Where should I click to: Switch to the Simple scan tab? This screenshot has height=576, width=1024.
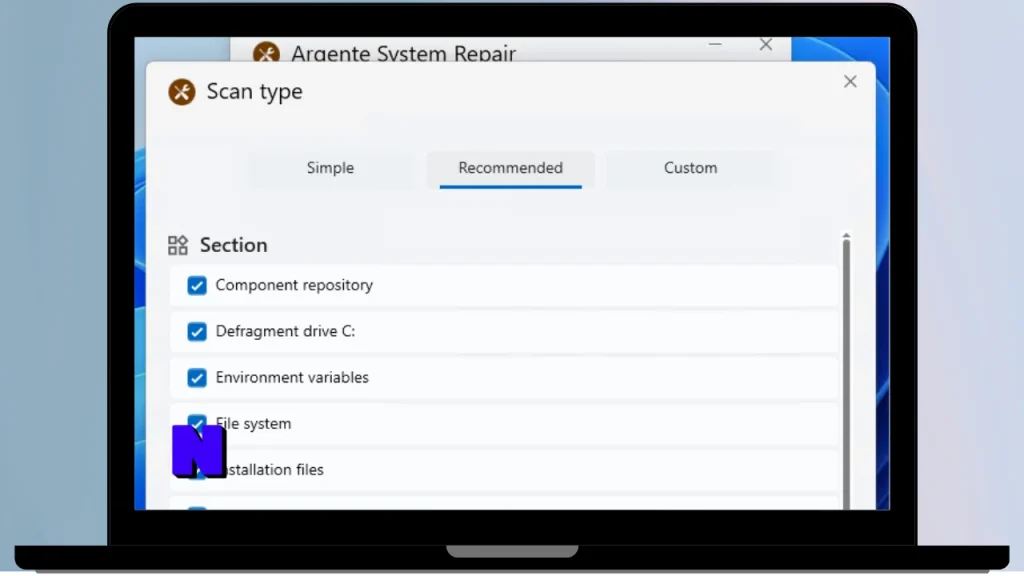pyautogui.click(x=330, y=168)
